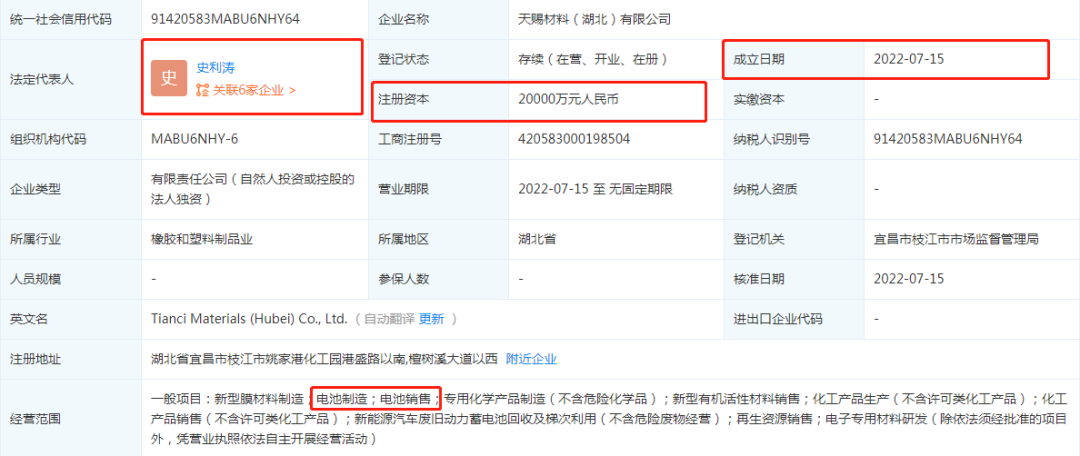Click the 史 avatar icon of legal representative
The image size is (1080, 456).
coord(169,78)
